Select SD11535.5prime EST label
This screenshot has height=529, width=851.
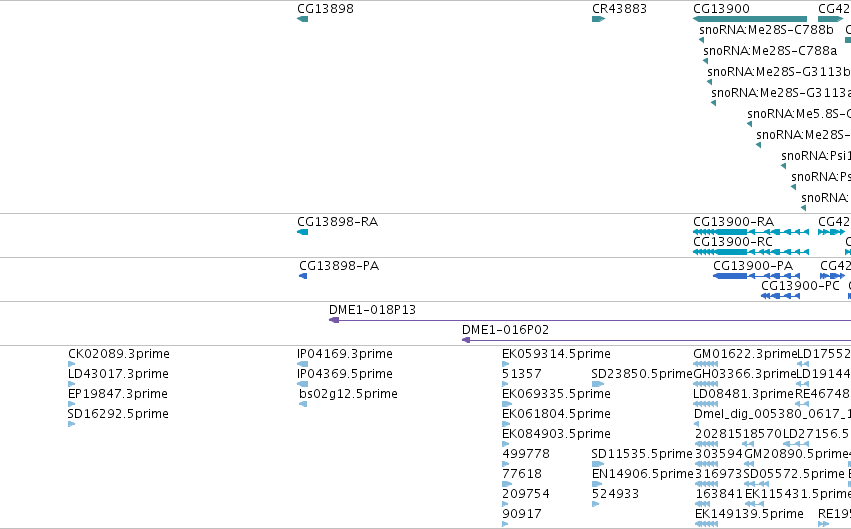point(642,454)
